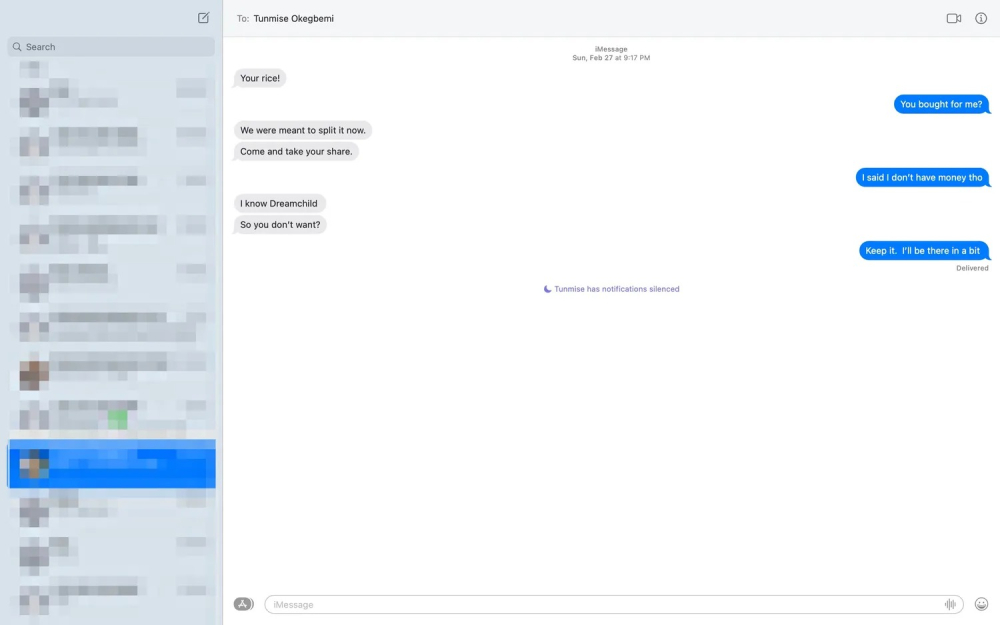Image resolution: width=1000 pixels, height=625 pixels.
Task: Click the Delivered status label
Action: tap(972, 268)
